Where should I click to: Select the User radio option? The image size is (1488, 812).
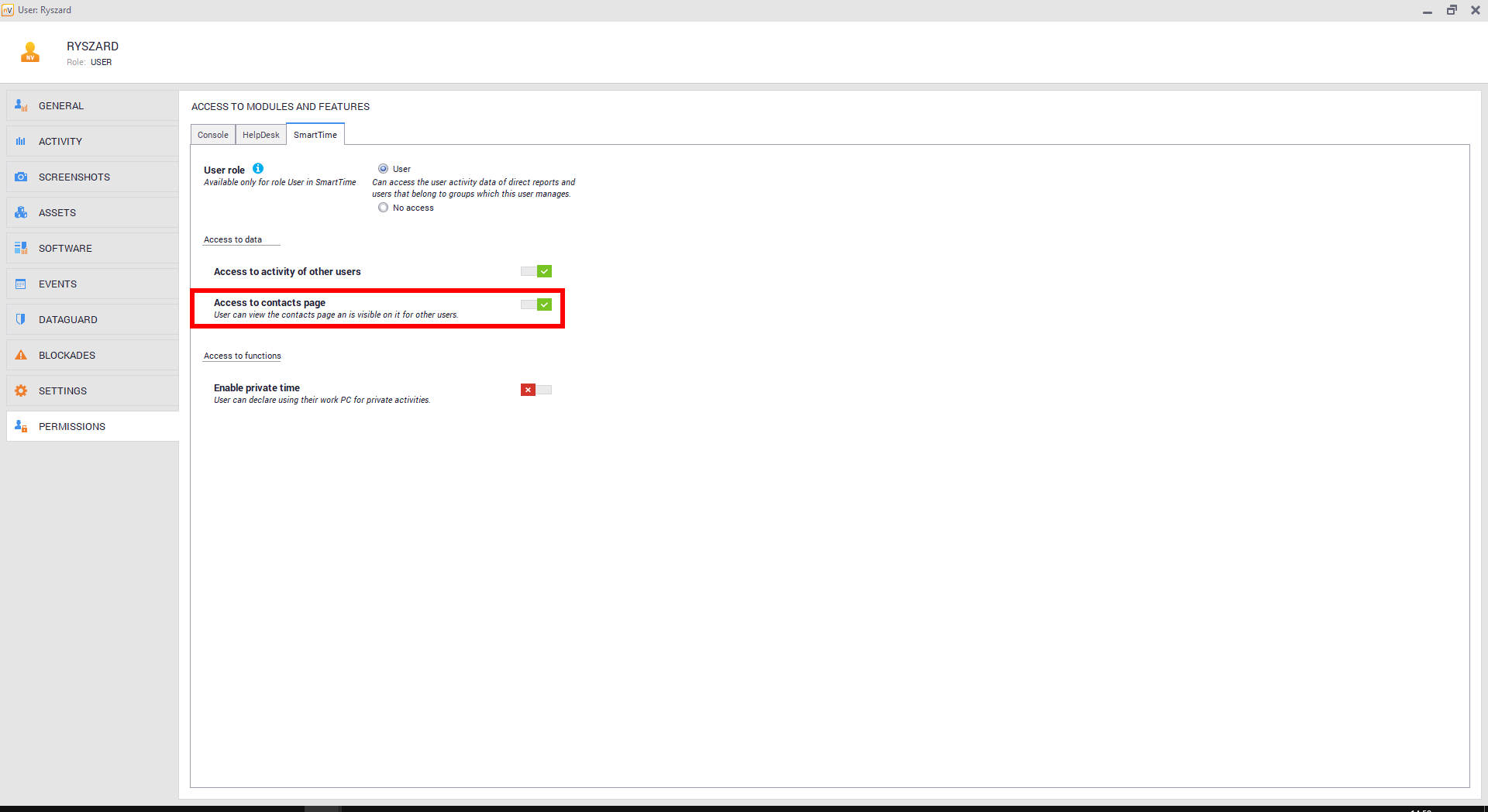[x=383, y=169]
